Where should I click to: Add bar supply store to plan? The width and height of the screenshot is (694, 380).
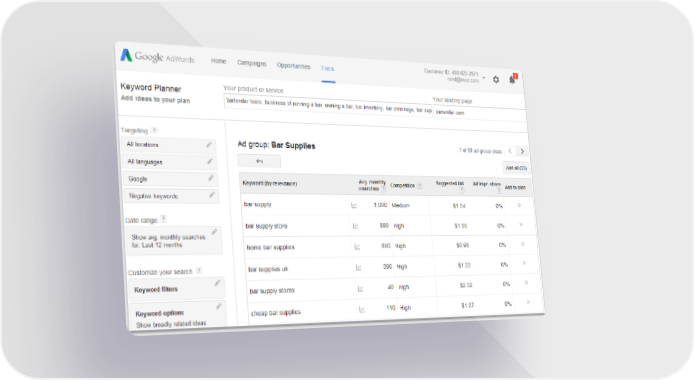tap(521, 225)
